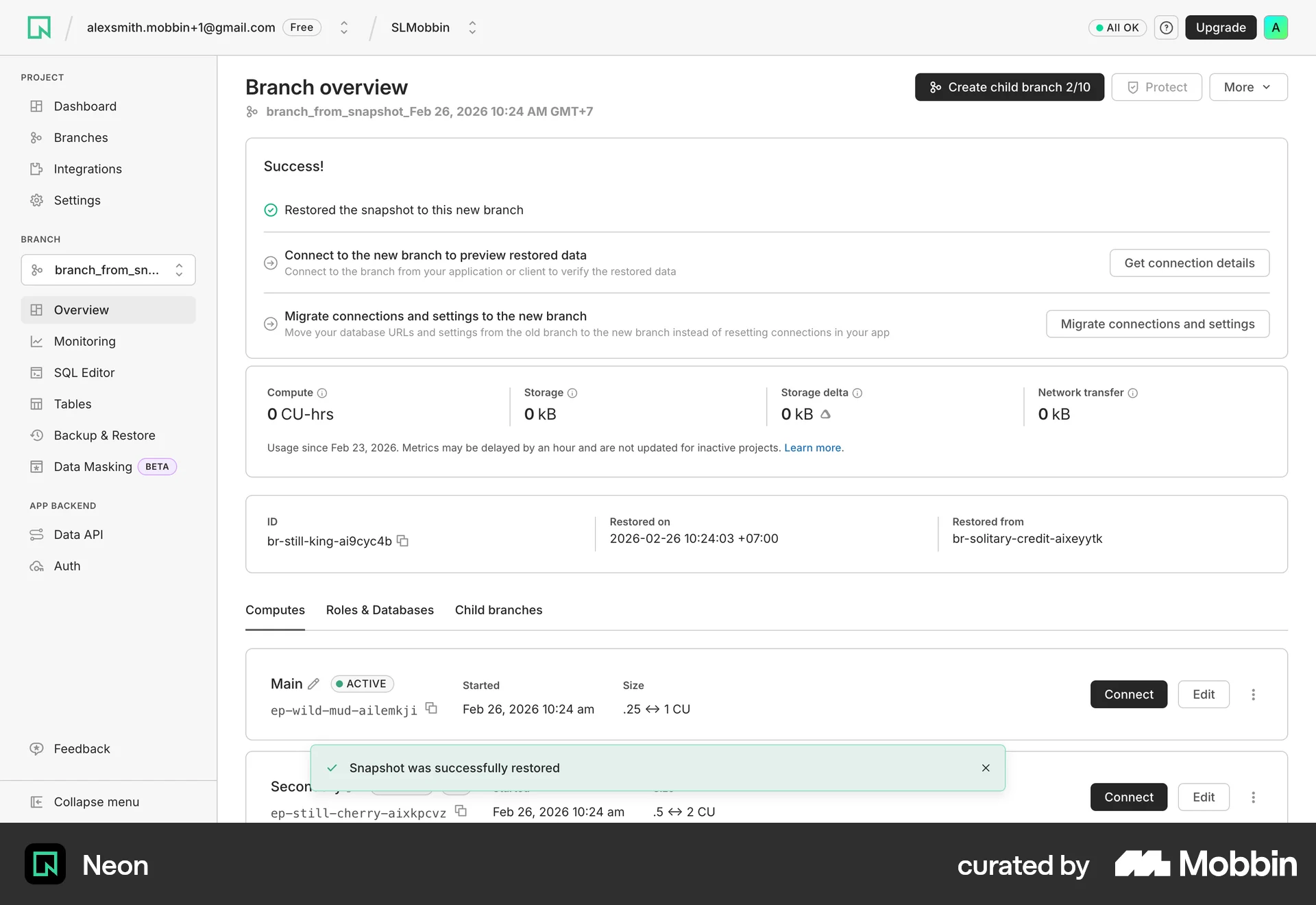This screenshot has width=1316, height=905.
Task: Click the Free plan badge
Action: point(302,27)
